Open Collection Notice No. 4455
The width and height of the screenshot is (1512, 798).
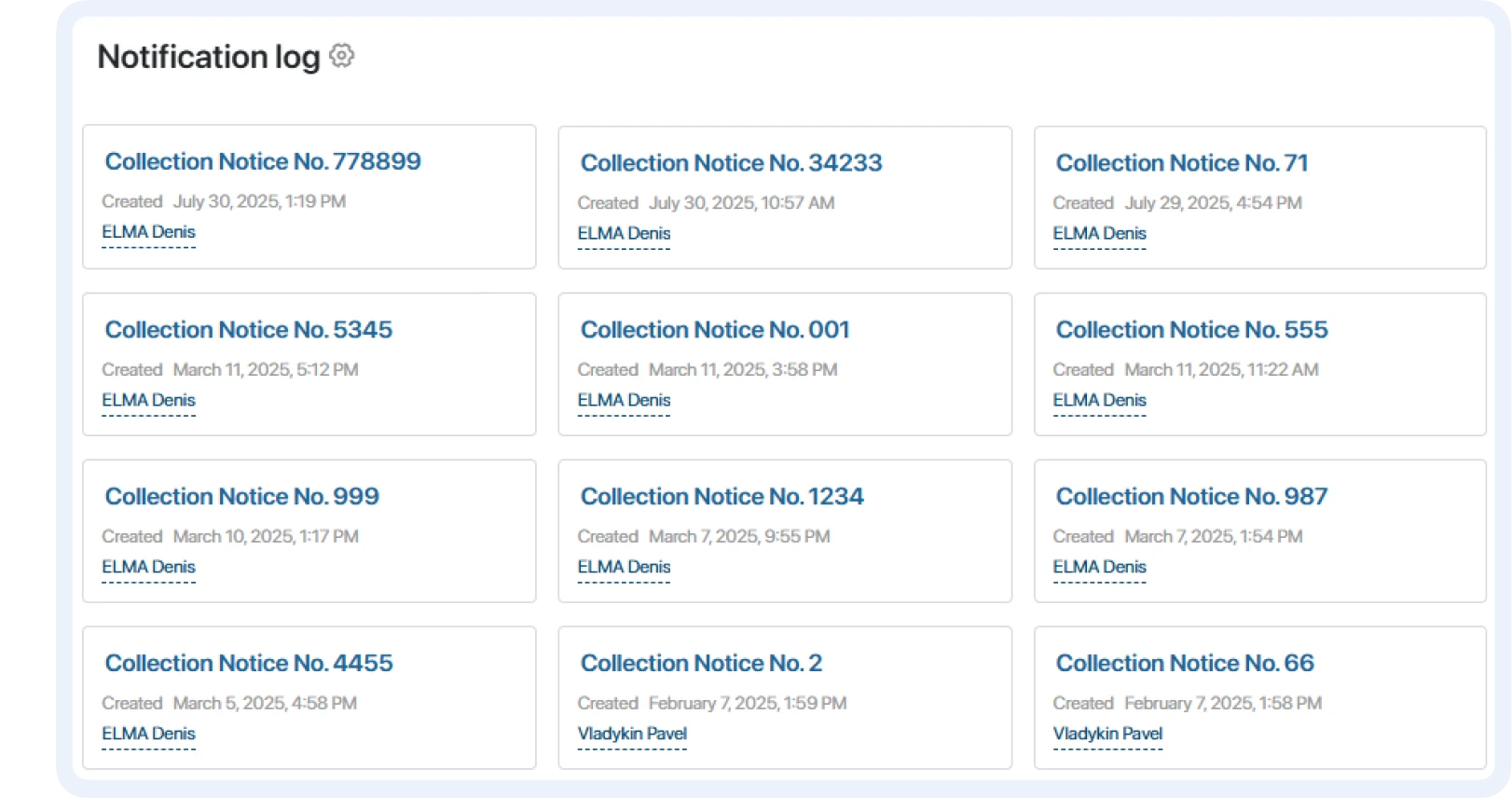pos(248,664)
